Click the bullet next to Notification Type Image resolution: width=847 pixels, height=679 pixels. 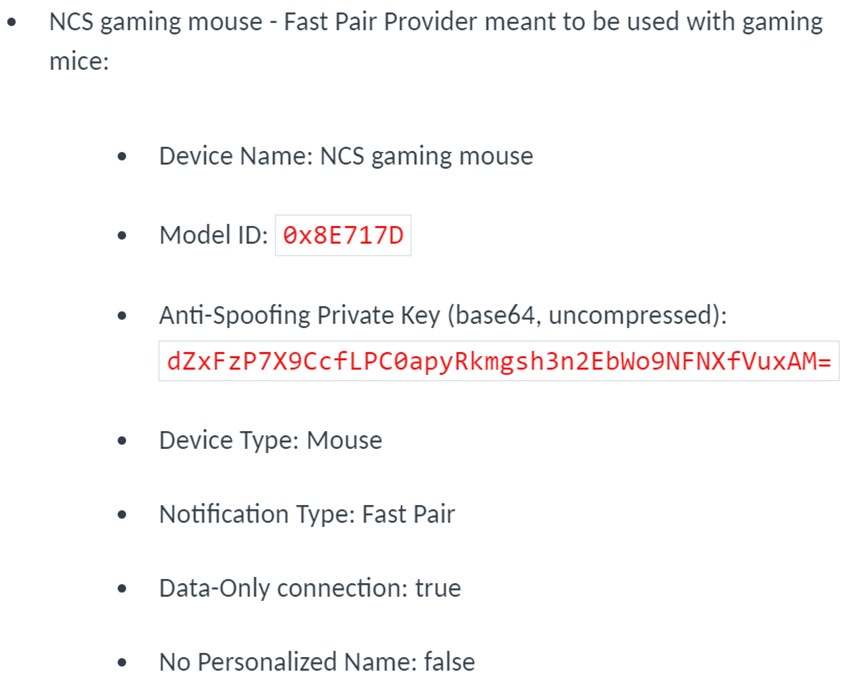pos(122,515)
